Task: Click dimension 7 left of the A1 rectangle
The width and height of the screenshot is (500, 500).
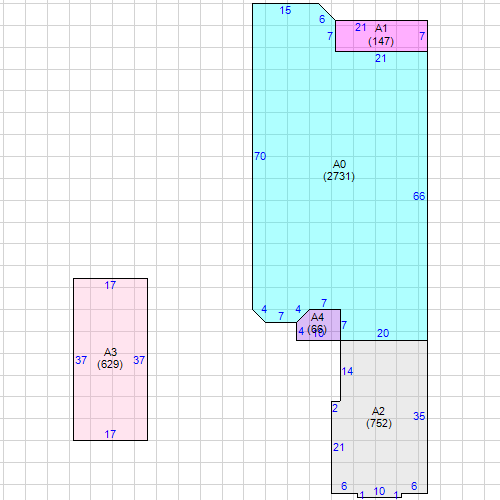Action: pyautogui.click(x=330, y=36)
